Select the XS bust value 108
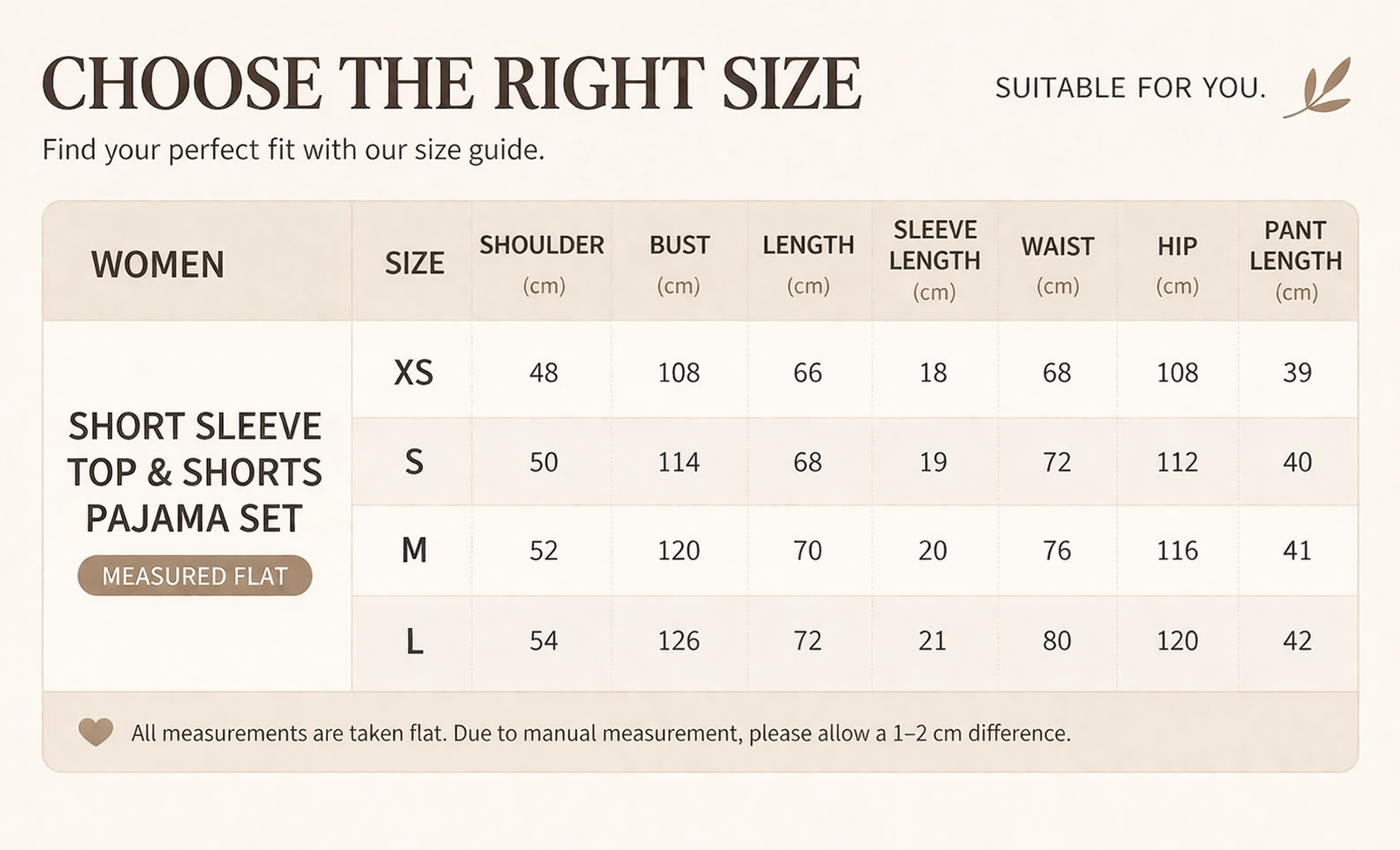This screenshot has height=850, width=1400. click(679, 372)
